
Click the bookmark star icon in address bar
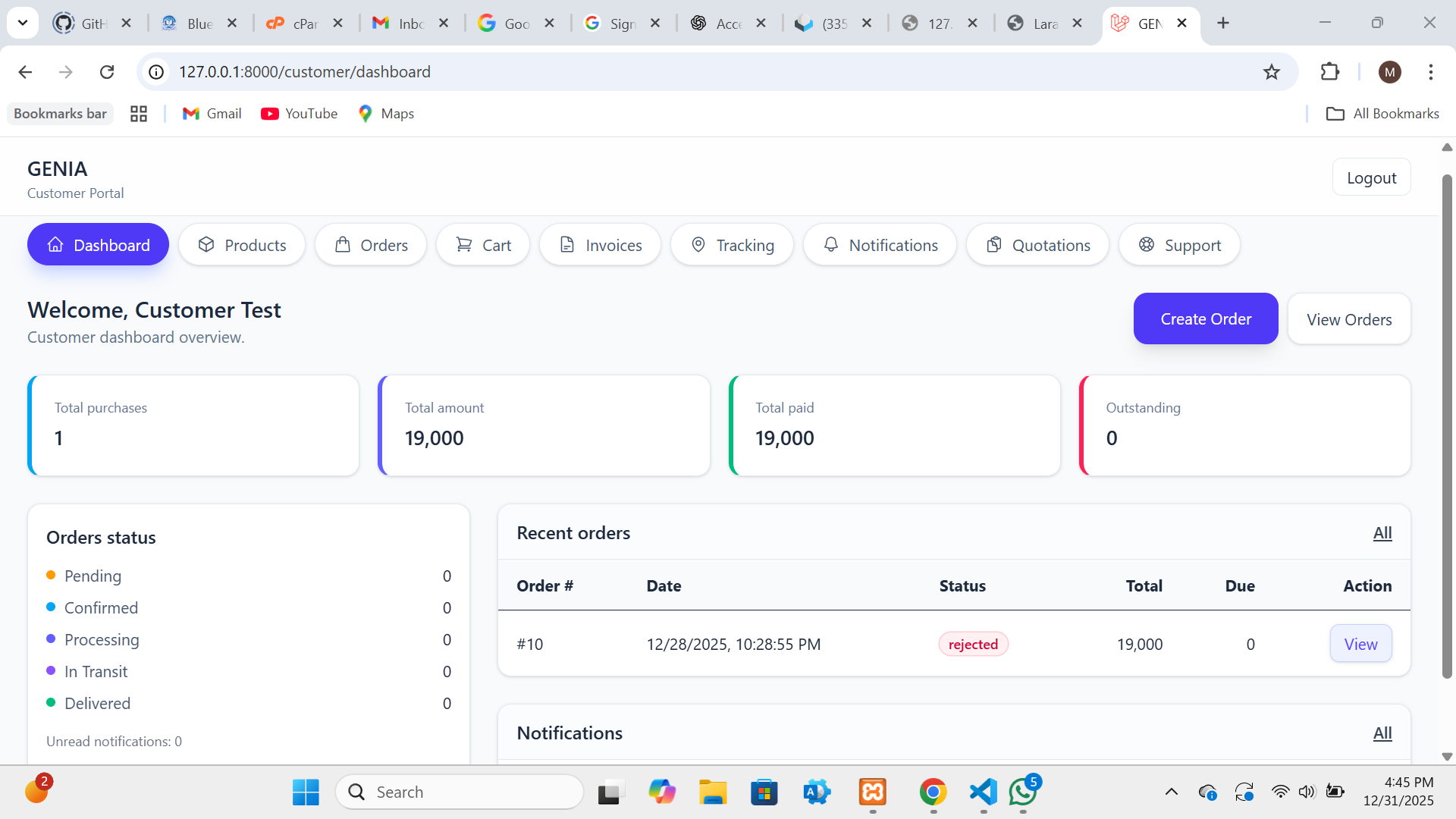click(1271, 72)
